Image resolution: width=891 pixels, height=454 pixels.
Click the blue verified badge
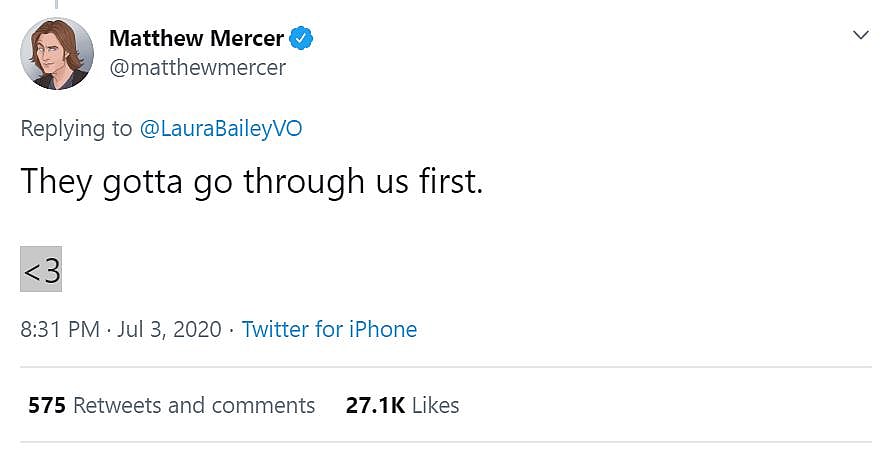pyautogui.click(x=302, y=39)
